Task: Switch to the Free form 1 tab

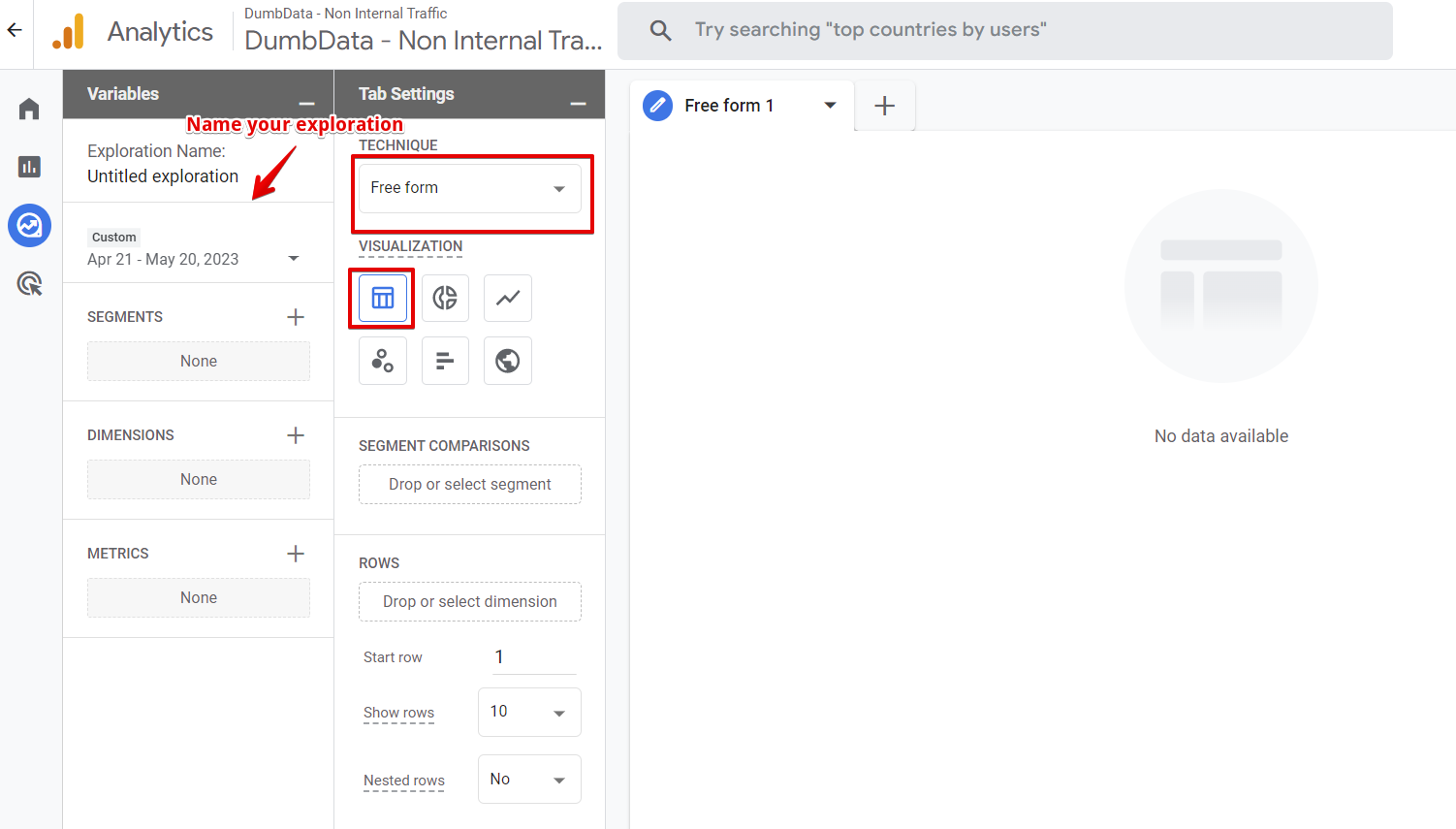Action: pyautogui.click(x=729, y=106)
